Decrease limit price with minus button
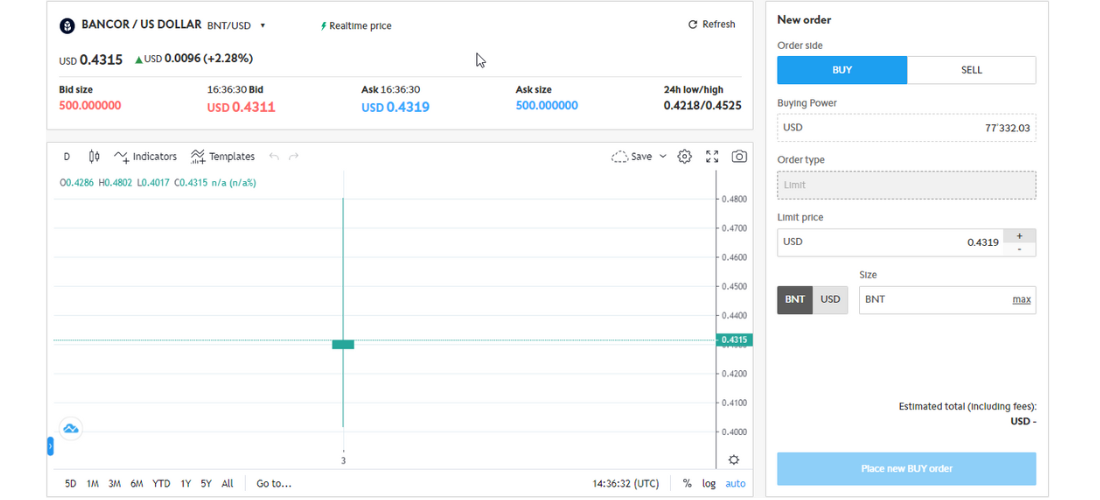This screenshot has height=500, width=1100. click(x=1019, y=250)
